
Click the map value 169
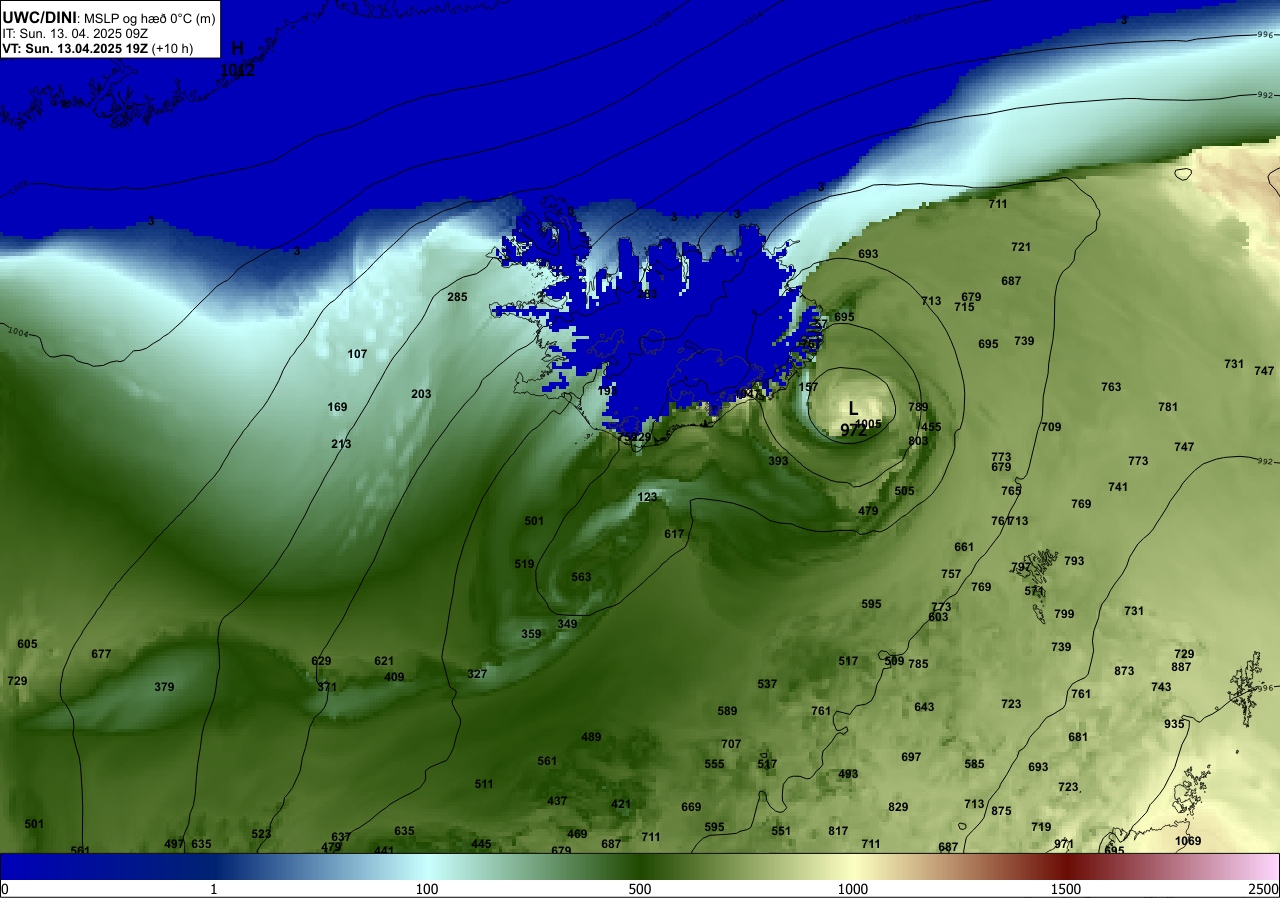point(337,407)
